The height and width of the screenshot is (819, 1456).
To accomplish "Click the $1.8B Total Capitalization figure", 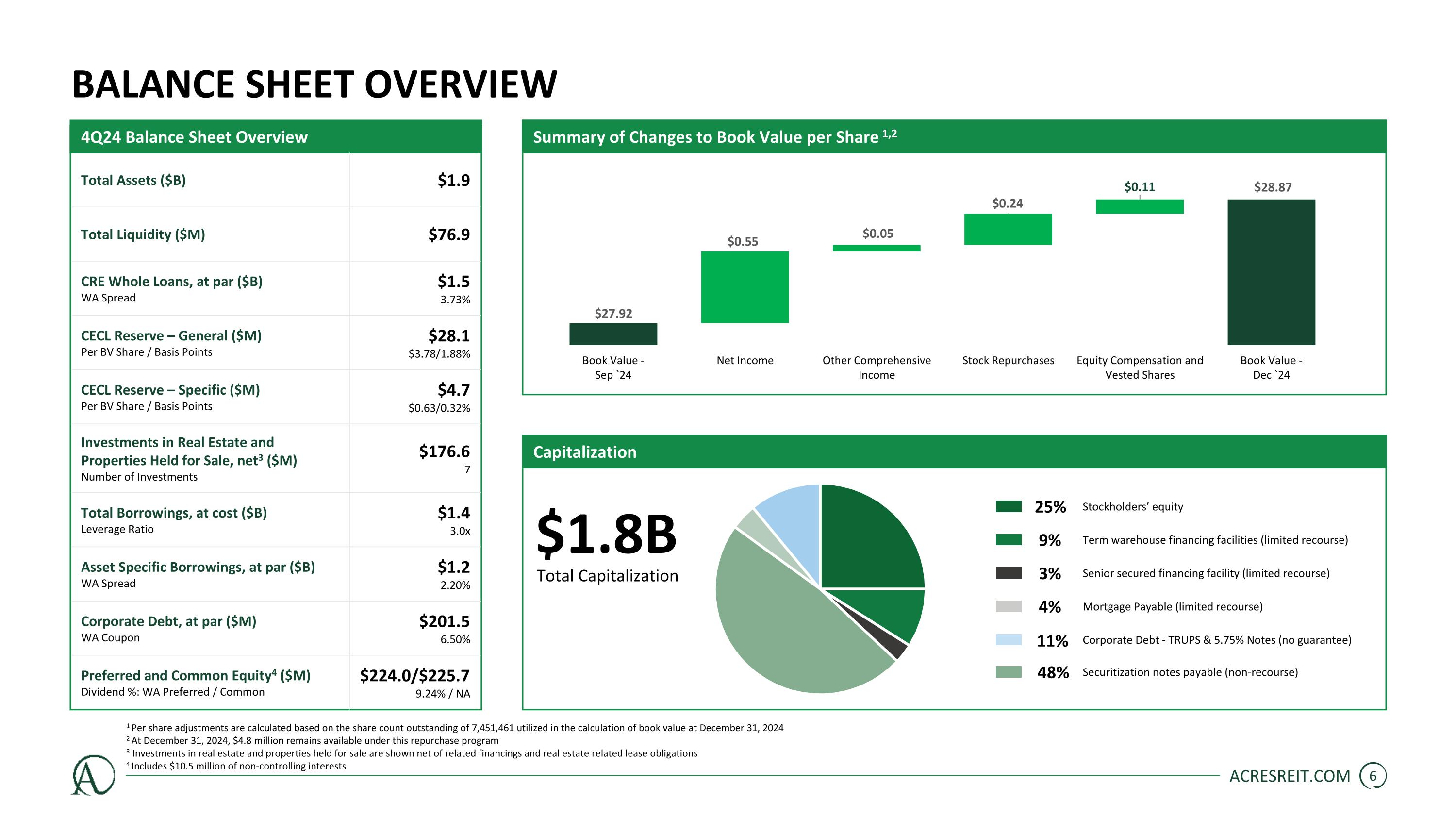I will coord(606,534).
